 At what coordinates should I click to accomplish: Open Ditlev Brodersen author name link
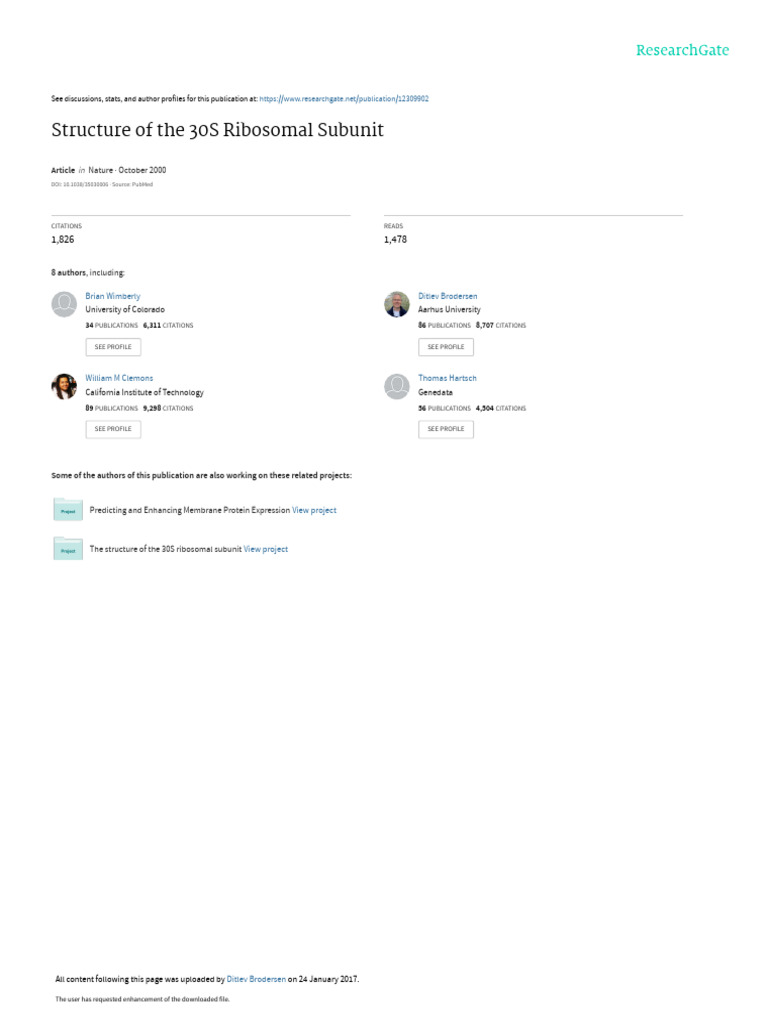tap(447, 296)
